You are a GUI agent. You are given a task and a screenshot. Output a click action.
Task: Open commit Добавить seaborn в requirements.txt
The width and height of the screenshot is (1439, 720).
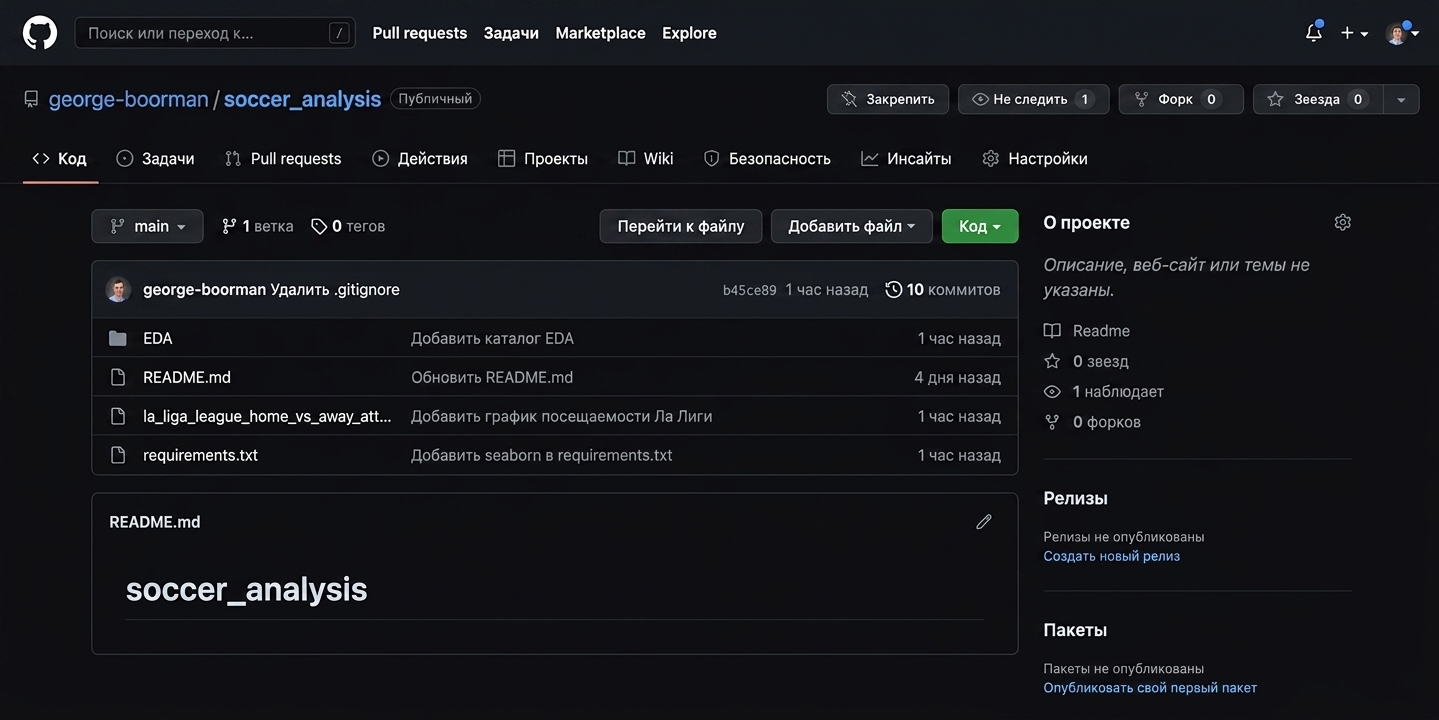pos(542,455)
